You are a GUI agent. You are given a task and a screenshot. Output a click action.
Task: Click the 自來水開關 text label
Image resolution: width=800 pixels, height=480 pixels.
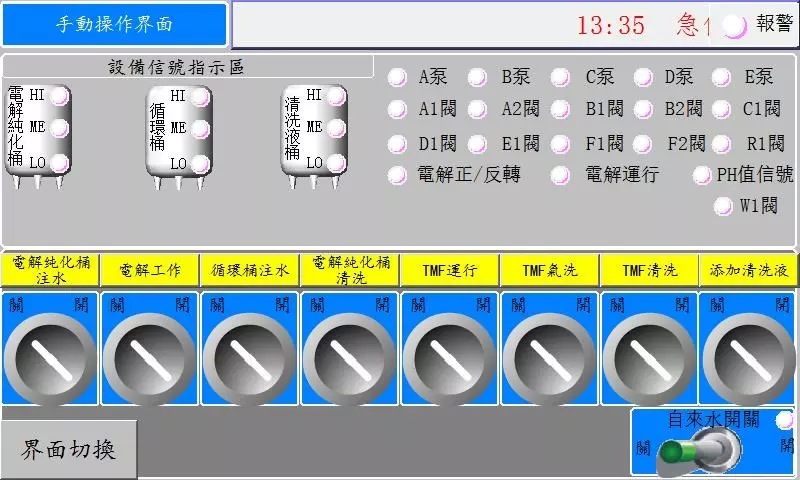point(714,420)
